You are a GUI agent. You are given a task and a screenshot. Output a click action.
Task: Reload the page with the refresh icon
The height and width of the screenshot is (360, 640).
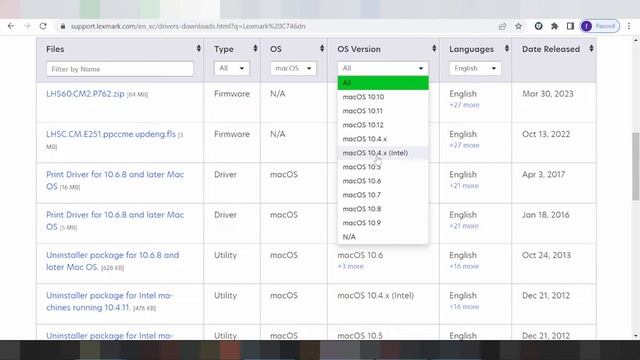coord(43,26)
